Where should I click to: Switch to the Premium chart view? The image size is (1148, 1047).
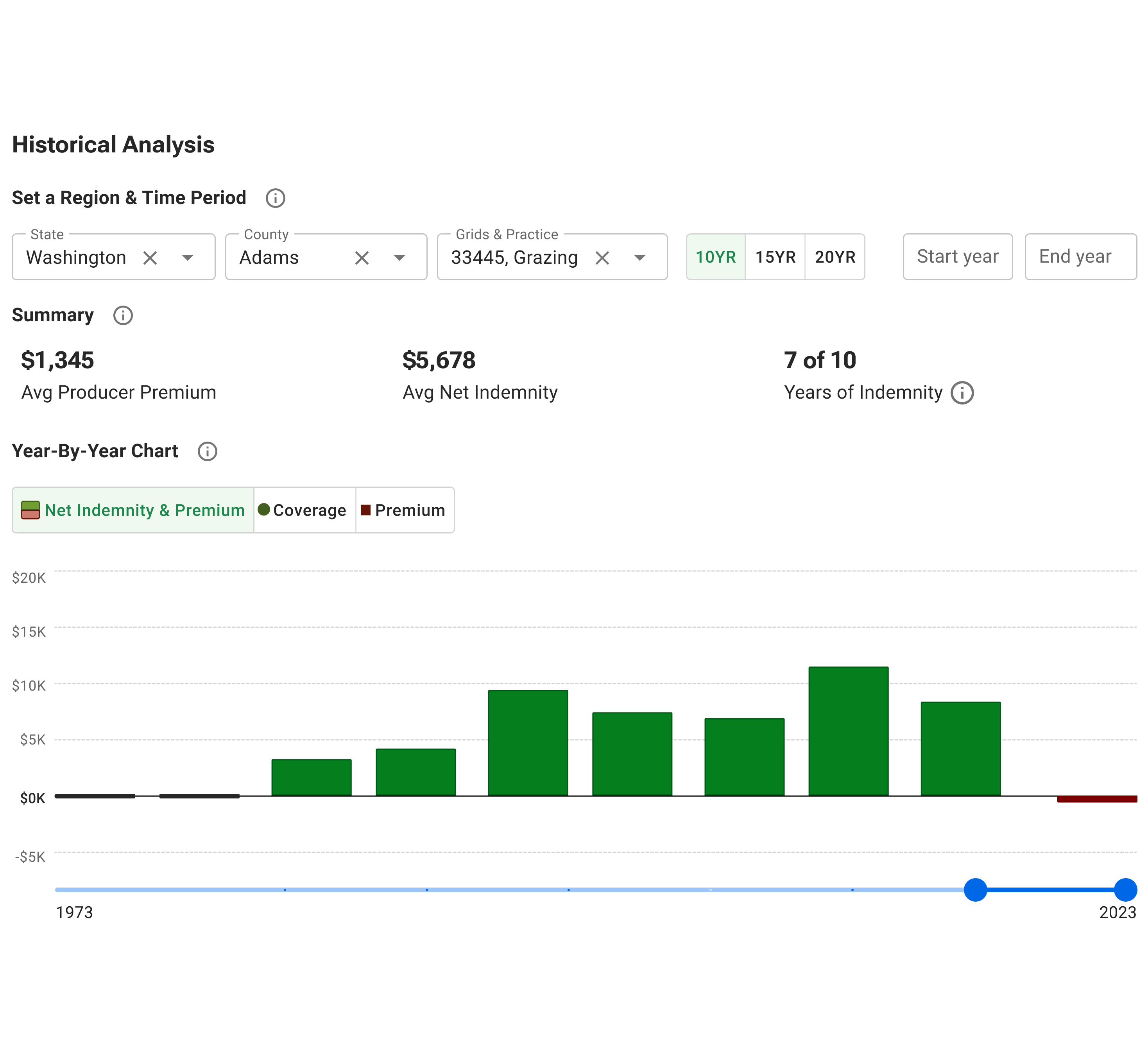click(405, 510)
